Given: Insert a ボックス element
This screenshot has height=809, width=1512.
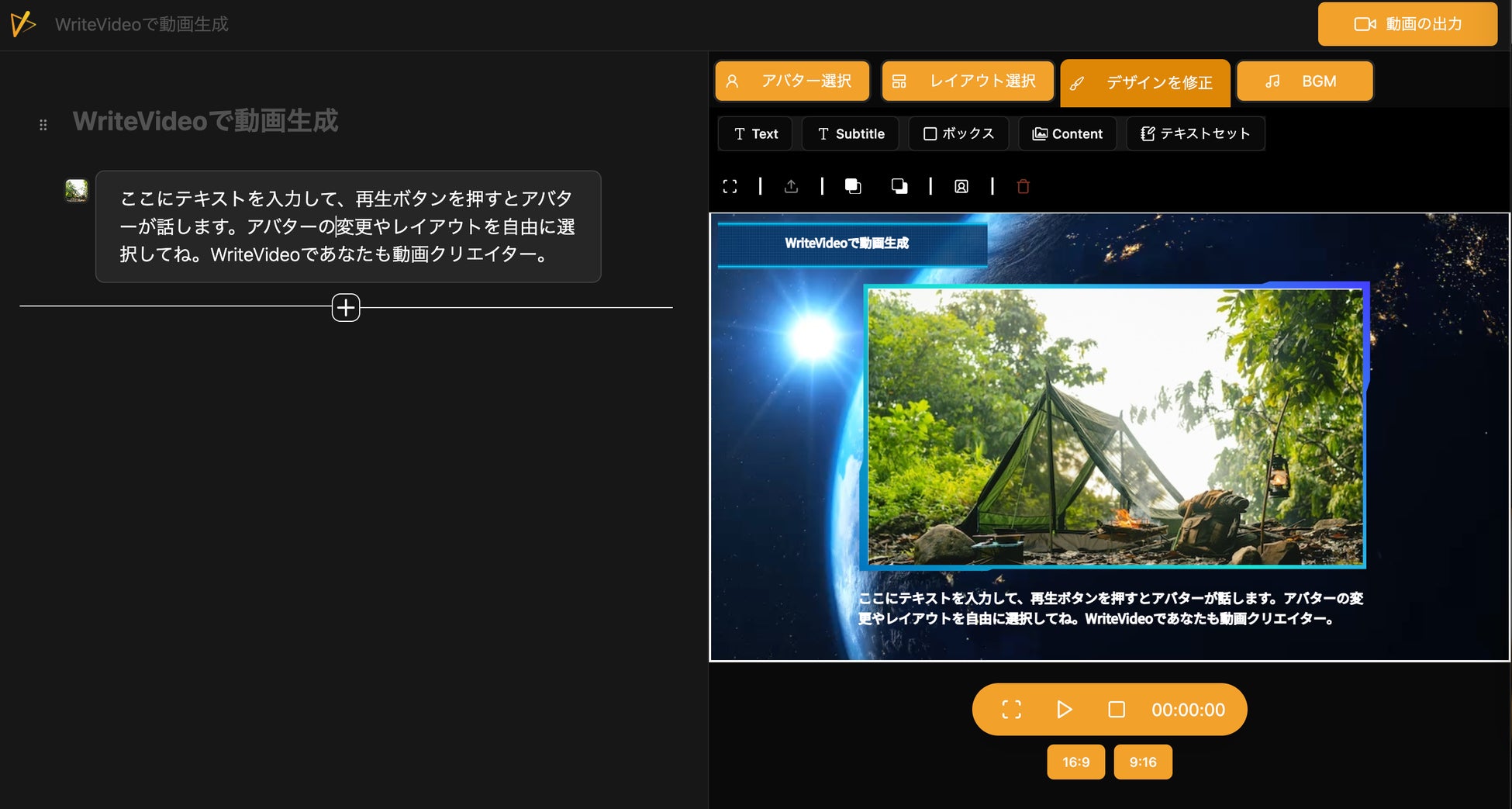Looking at the screenshot, I should pyautogui.click(x=958, y=133).
